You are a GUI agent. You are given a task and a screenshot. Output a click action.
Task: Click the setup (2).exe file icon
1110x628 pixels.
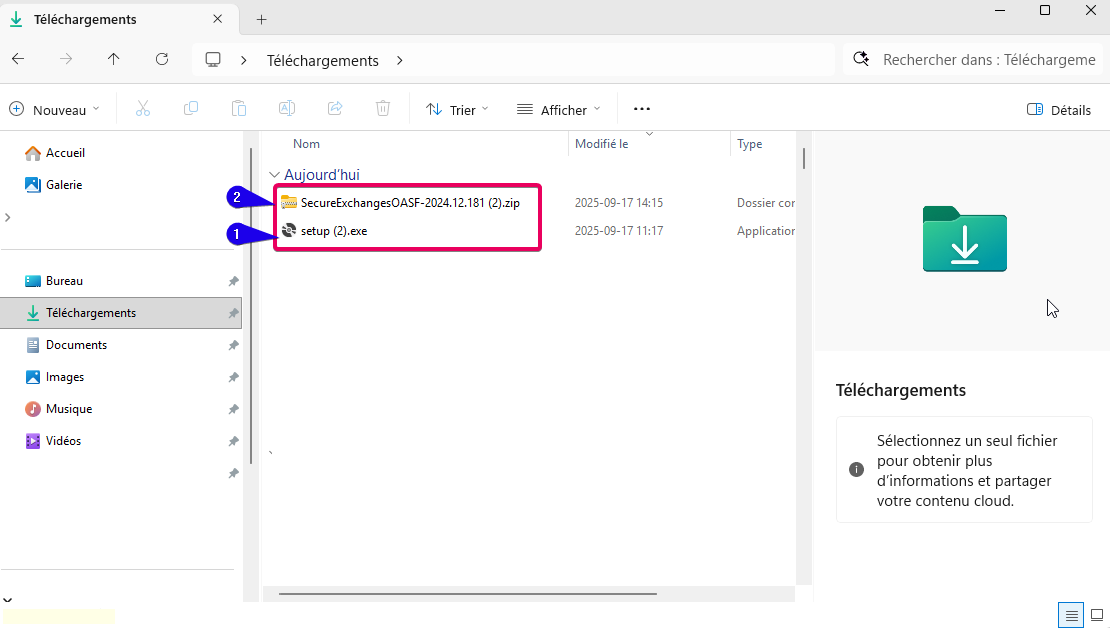[288, 230]
